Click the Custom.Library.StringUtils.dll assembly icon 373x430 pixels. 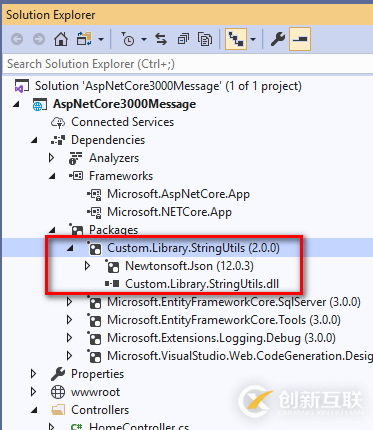112,284
